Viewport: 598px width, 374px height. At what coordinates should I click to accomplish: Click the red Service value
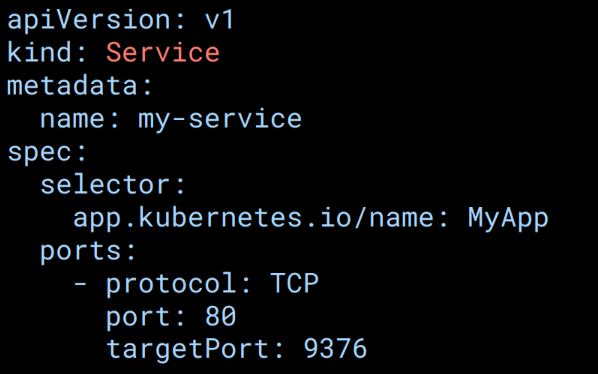[163, 52]
